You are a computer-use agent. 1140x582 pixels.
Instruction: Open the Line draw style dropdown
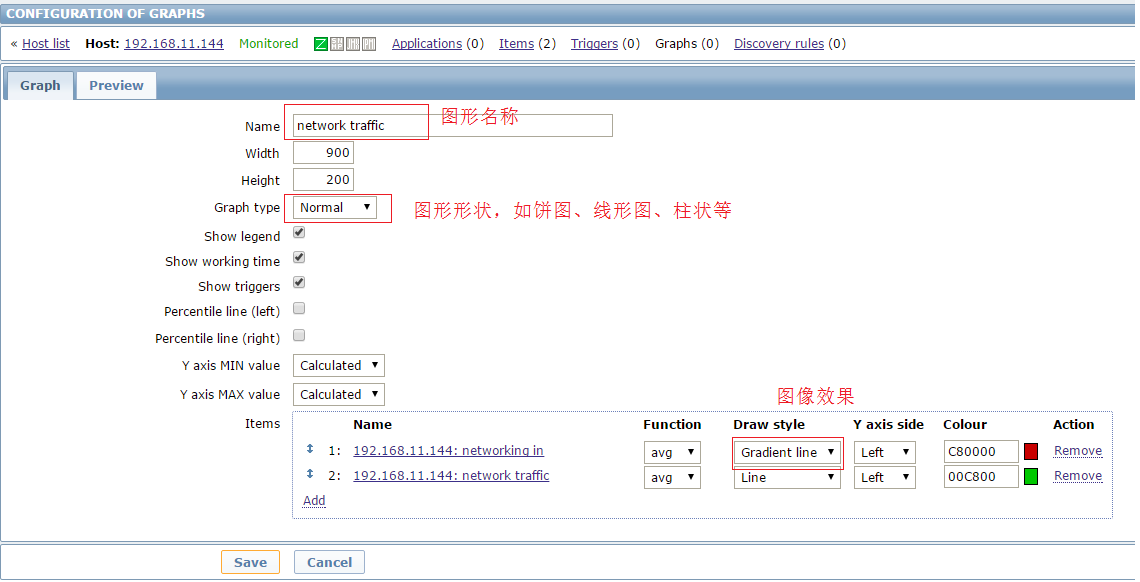(x=787, y=477)
